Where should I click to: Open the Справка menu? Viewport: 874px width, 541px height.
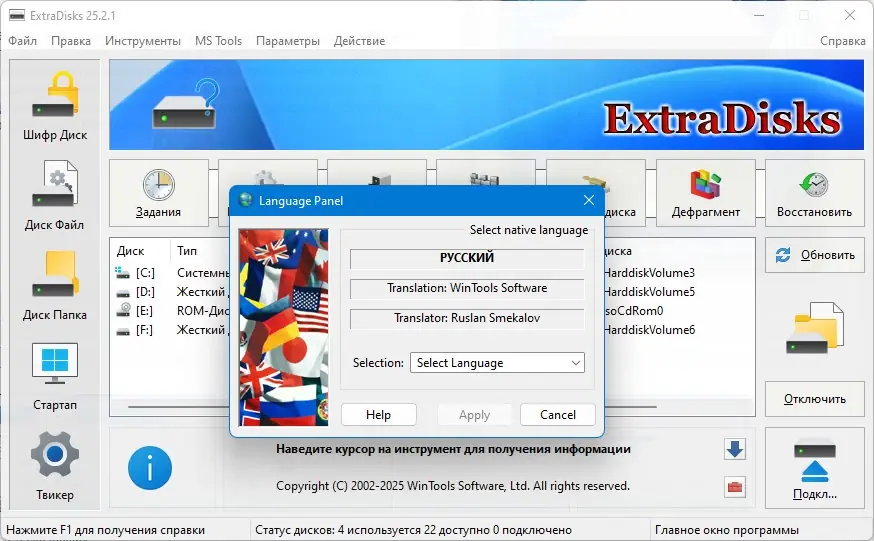point(842,41)
